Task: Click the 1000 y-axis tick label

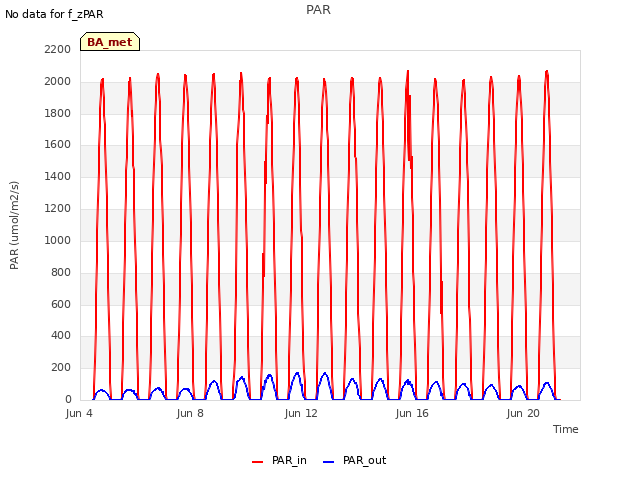Action: click(58, 240)
